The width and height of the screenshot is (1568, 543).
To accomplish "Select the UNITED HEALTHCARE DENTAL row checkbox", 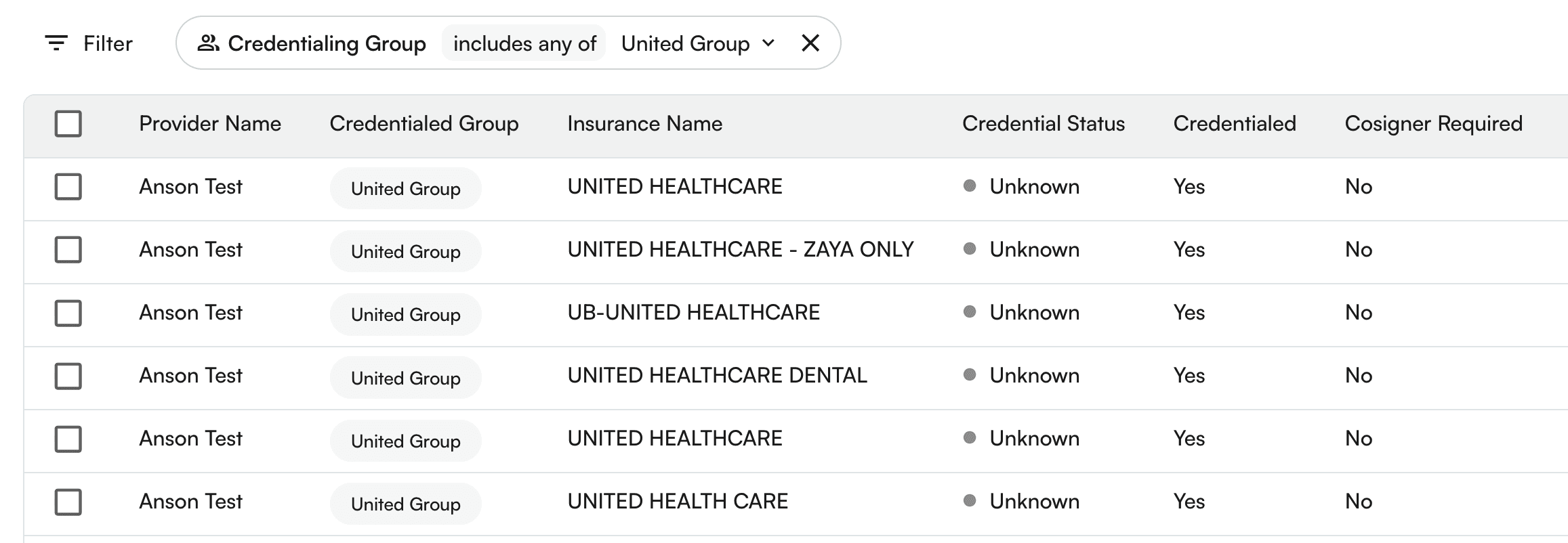I will pyautogui.click(x=68, y=376).
